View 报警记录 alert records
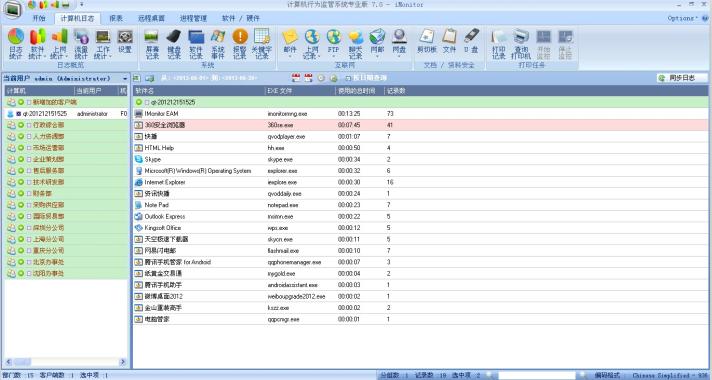The height and width of the screenshot is (380, 712). 240,44
